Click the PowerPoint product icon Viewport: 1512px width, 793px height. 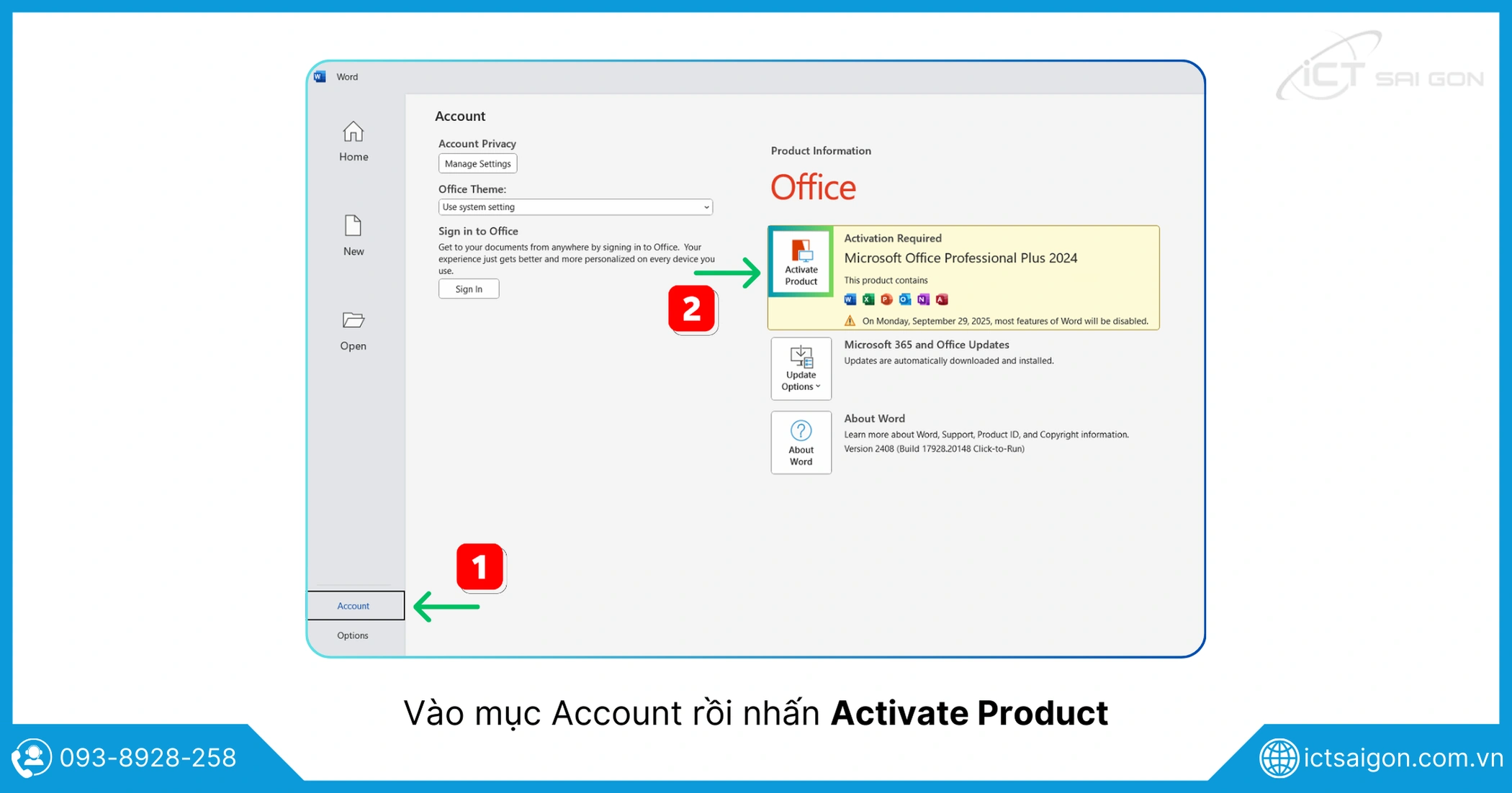pos(886,299)
